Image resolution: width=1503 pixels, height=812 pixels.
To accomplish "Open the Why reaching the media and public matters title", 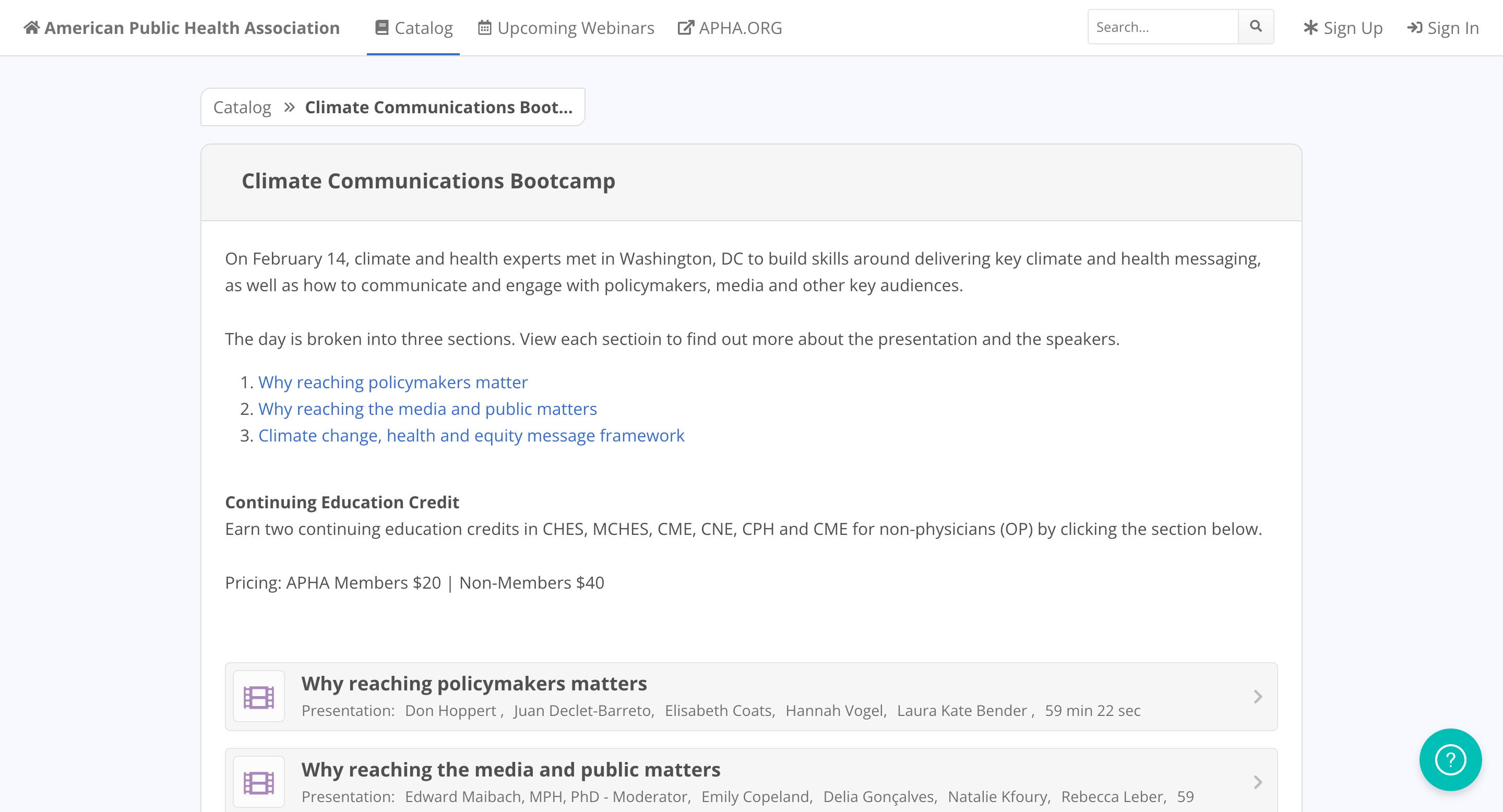I will coord(511,770).
